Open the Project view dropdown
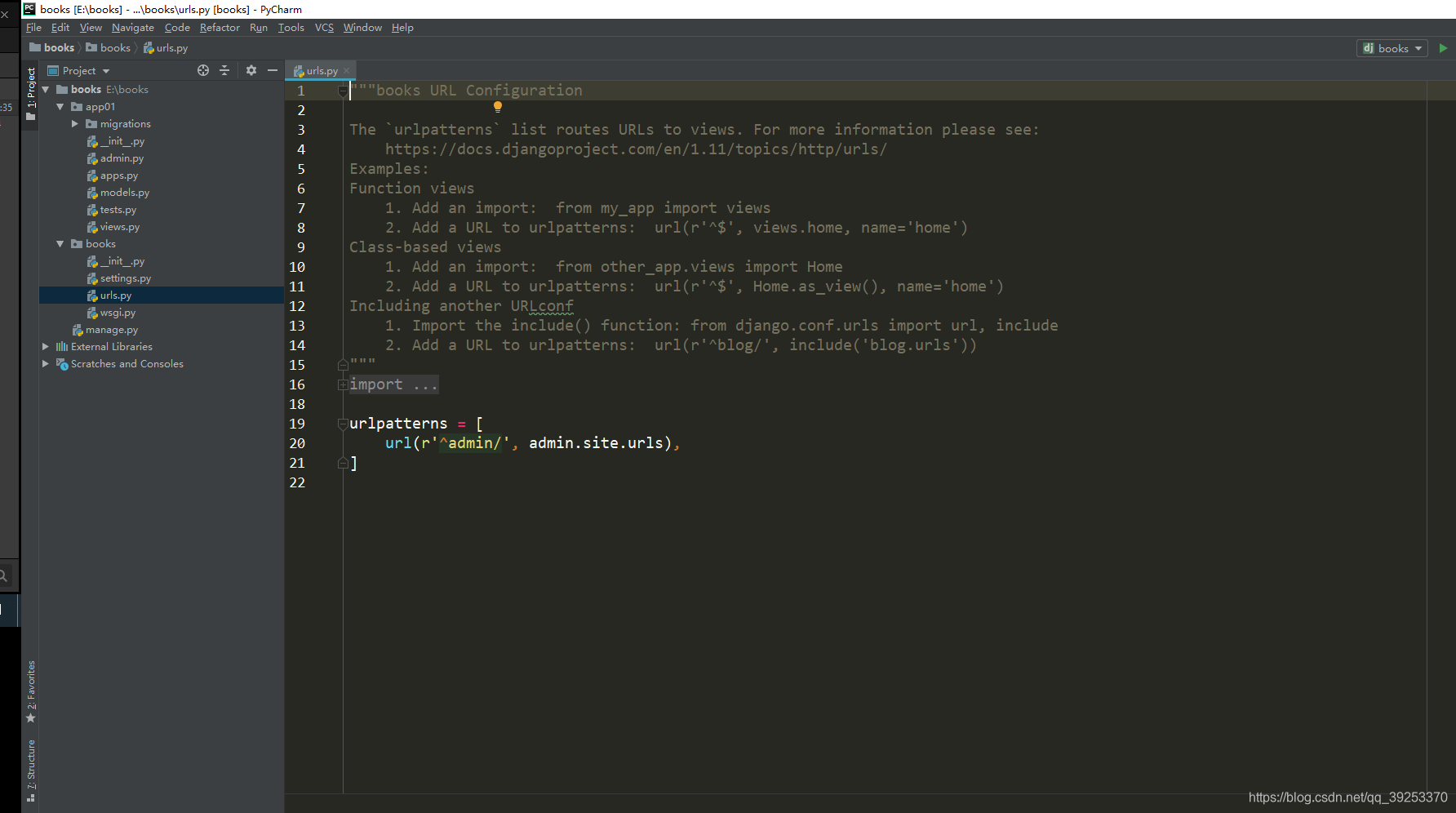The height and width of the screenshot is (813, 1456). pos(78,71)
